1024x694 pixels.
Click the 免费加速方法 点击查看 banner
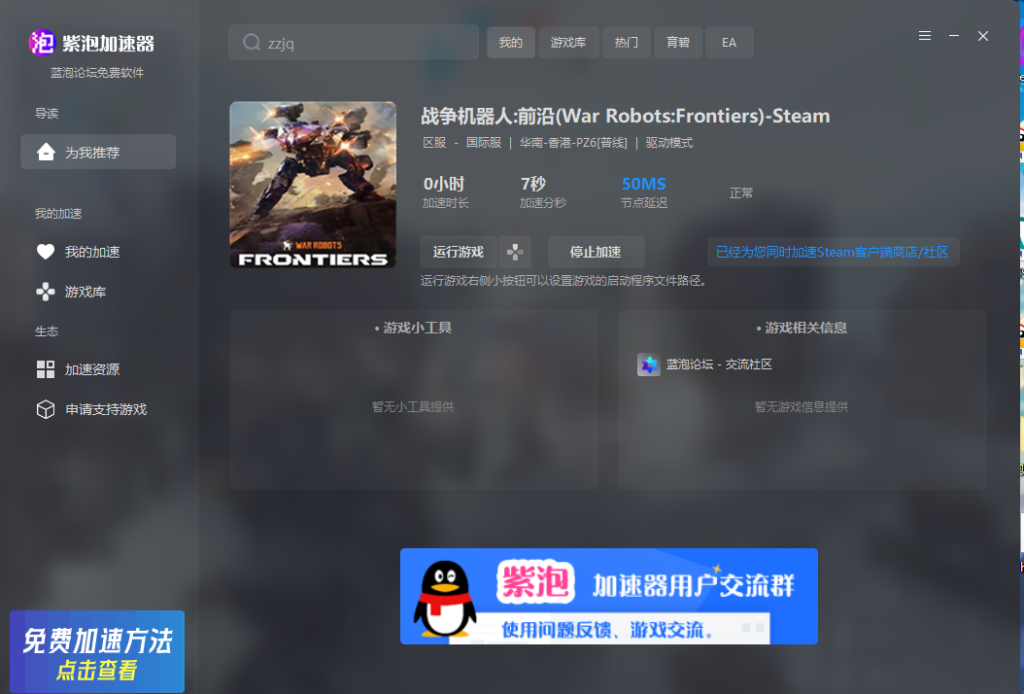coord(97,652)
